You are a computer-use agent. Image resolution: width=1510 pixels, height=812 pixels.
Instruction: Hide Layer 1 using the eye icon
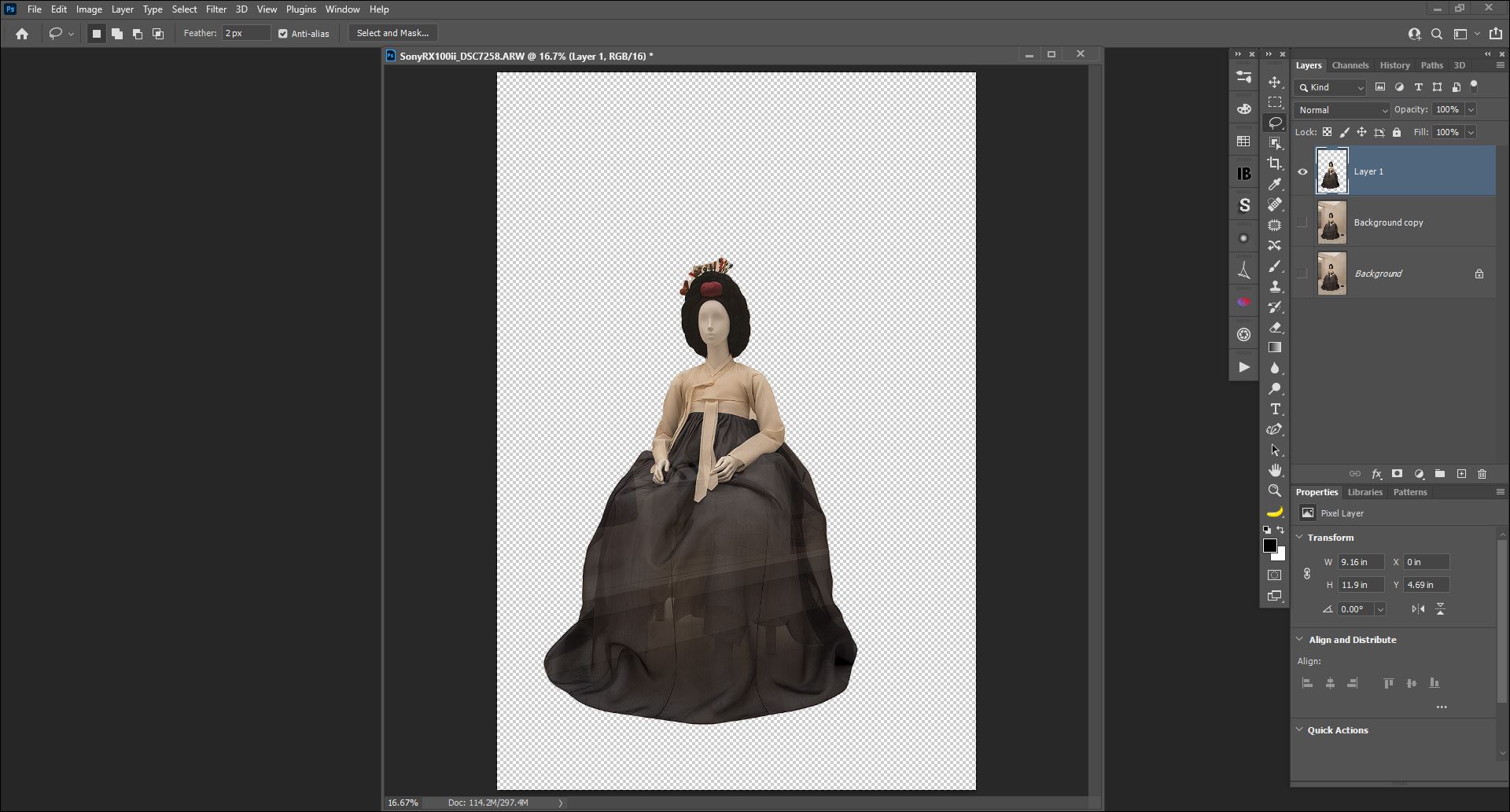[x=1302, y=171]
